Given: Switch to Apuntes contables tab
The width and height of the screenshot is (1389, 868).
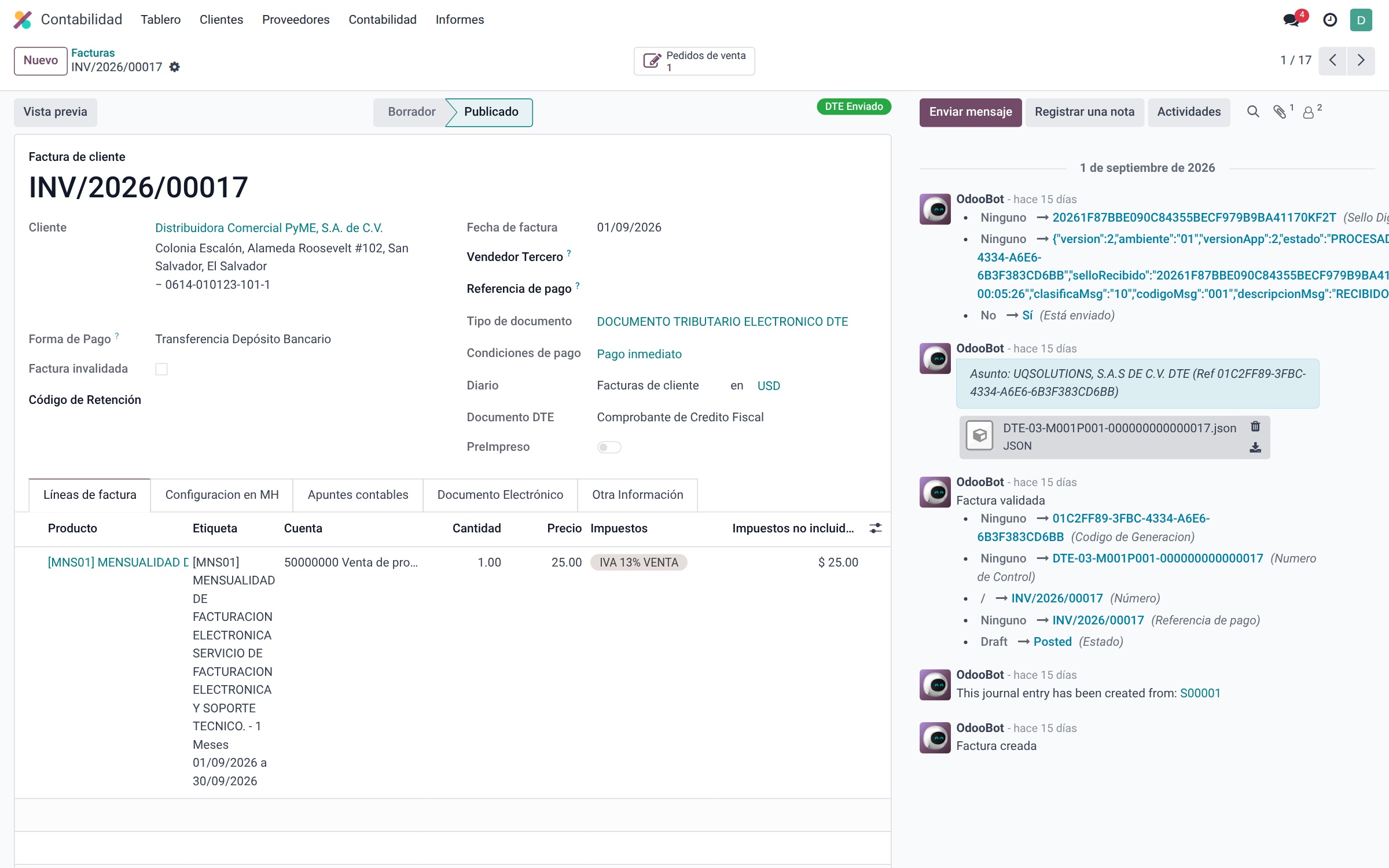Looking at the screenshot, I should tap(358, 495).
